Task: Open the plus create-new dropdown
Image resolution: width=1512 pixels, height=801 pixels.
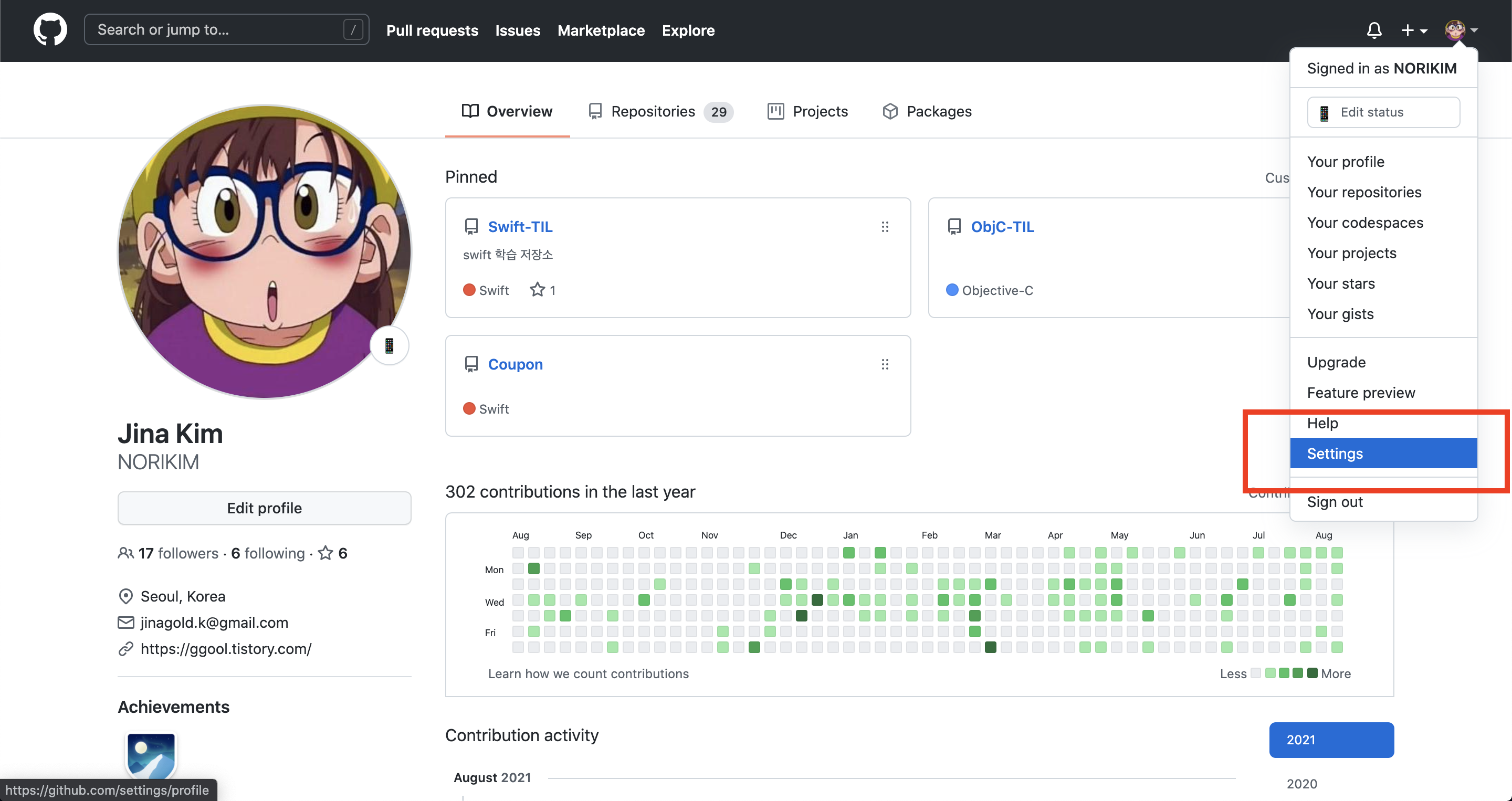Action: (x=1413, y=30)
